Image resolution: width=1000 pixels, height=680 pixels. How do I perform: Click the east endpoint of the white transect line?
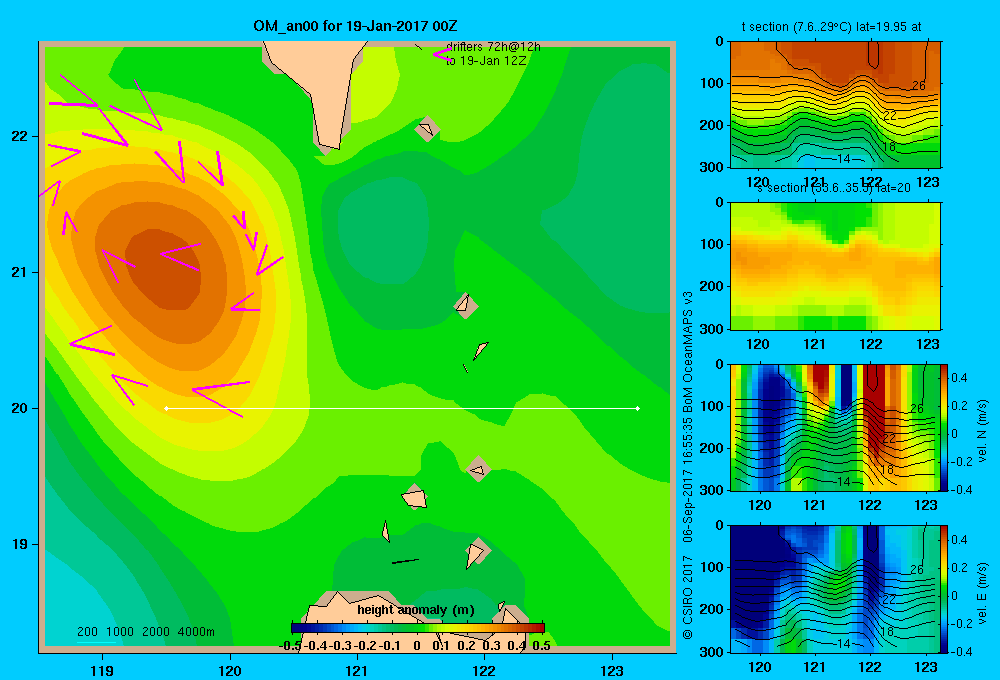(x=638, y=408)
